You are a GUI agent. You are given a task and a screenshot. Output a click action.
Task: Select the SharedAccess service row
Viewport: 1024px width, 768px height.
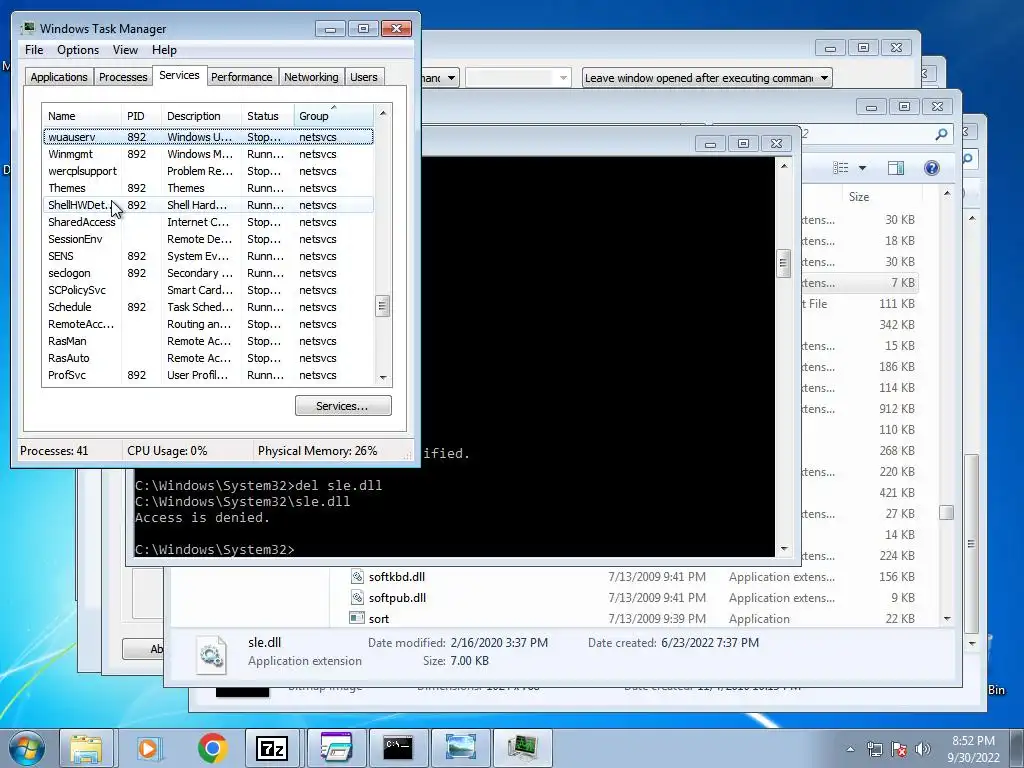[x=208, y=222]
